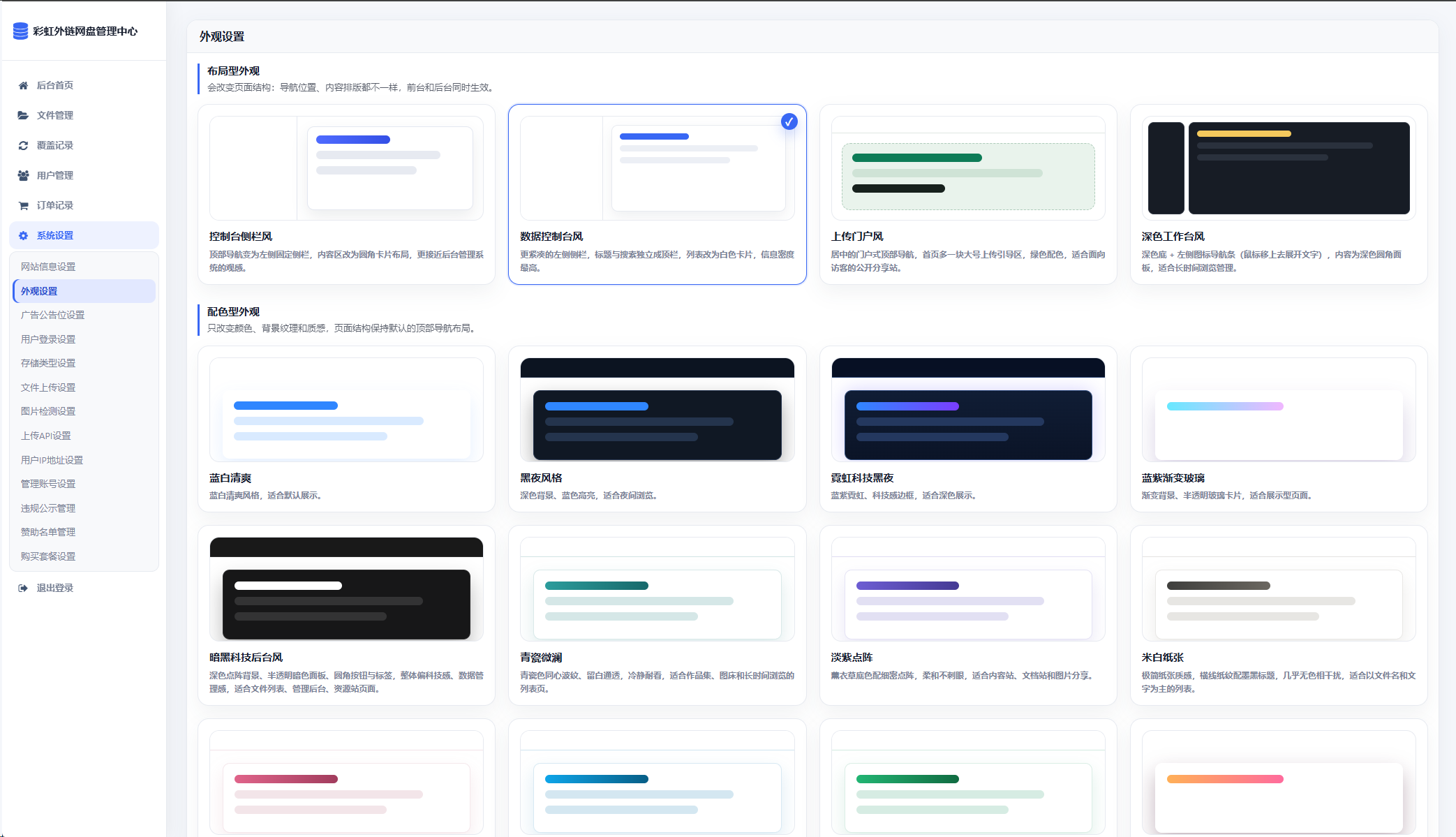Click the blue checkmark on 数据控制台风 card
This screenshot has width=1456, height=837.
point(789,121)
